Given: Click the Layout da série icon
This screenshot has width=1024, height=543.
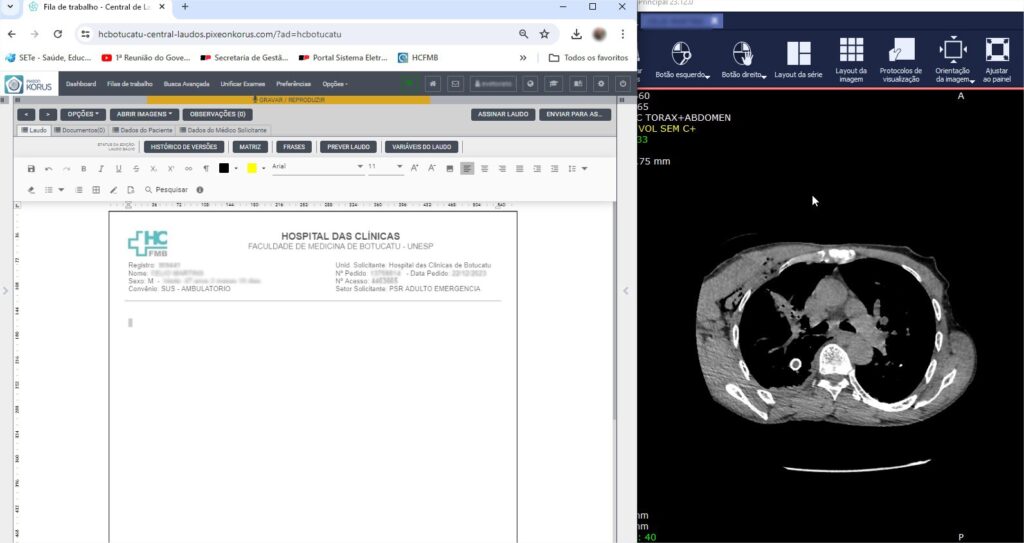Looking at the screenshot, I should click(798, 54).
